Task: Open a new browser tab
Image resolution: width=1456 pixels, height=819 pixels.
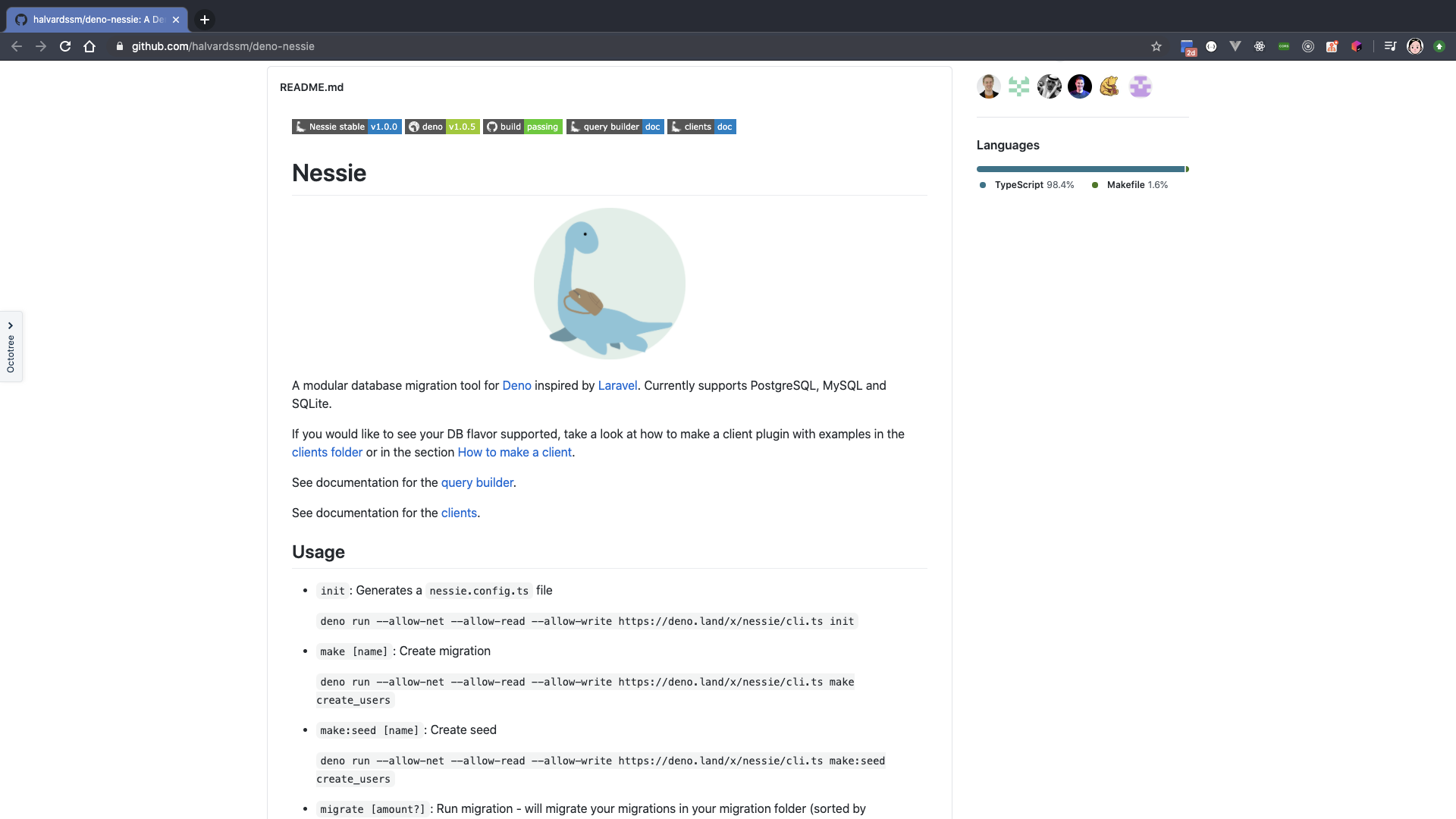Action: click(205, 20)
